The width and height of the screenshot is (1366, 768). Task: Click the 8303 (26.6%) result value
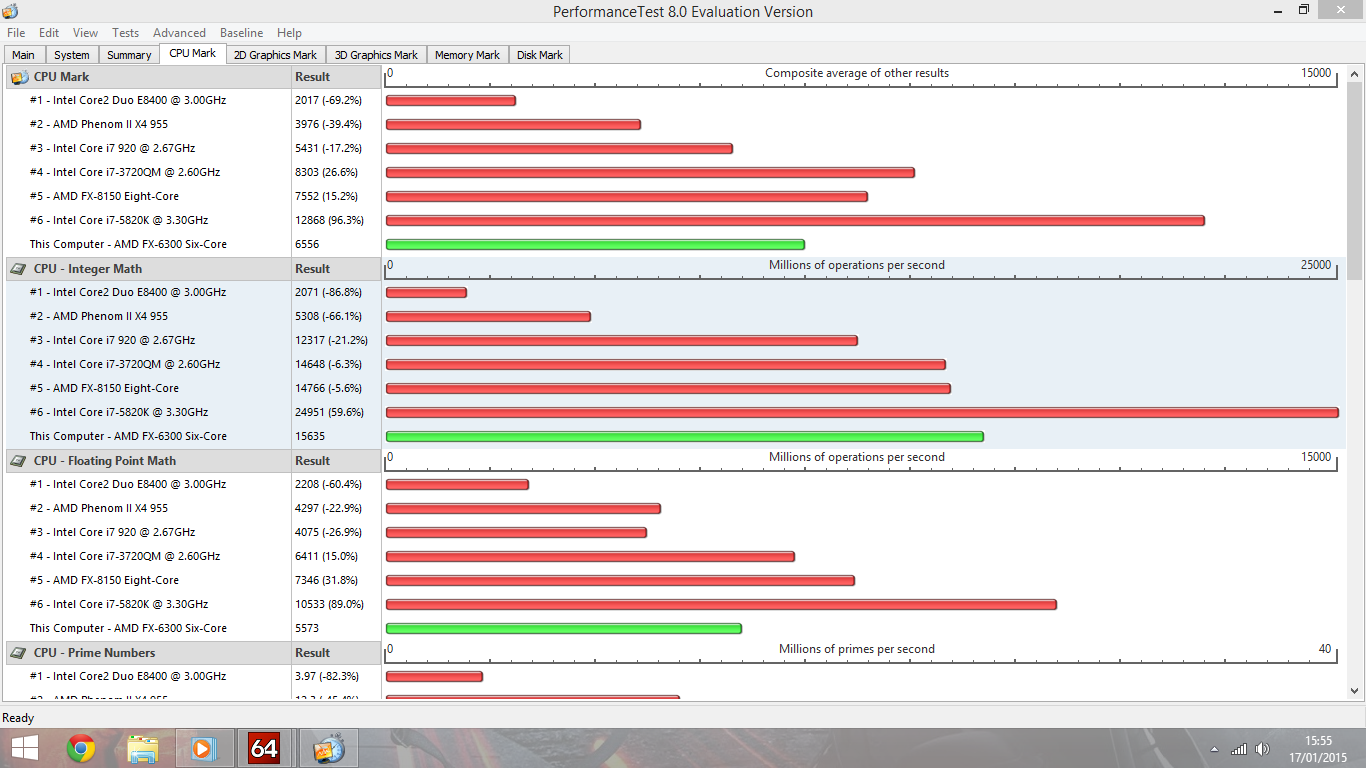327,172
